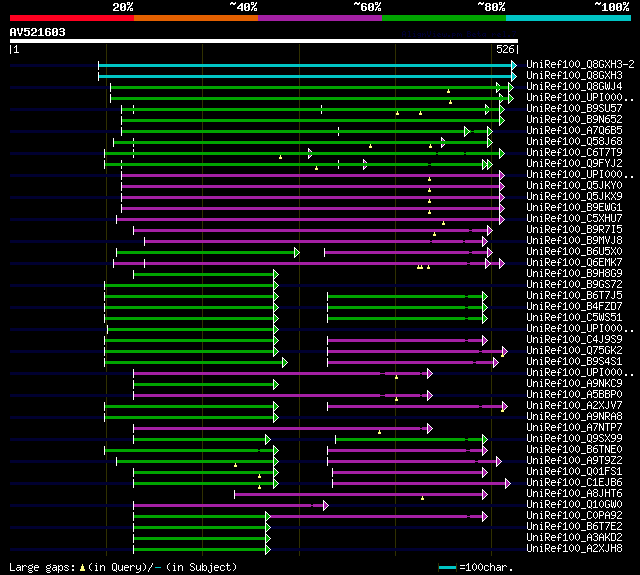Select the UniRef100_A9NRA8 label

[574, 417]
